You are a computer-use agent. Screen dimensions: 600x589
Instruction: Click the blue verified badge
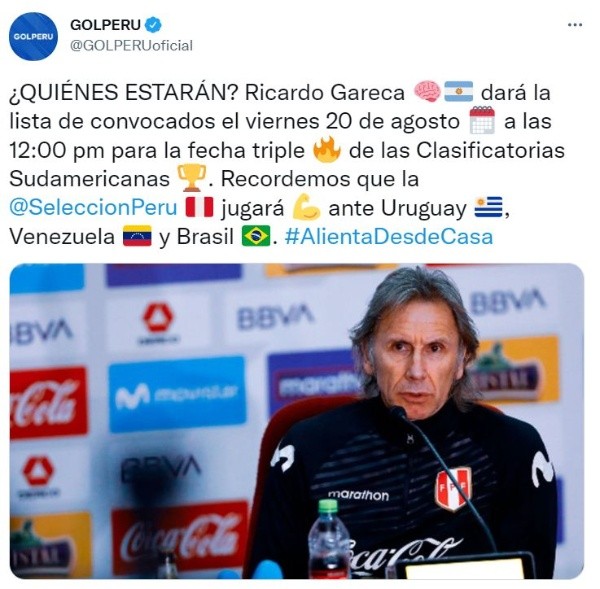[154, 25]
